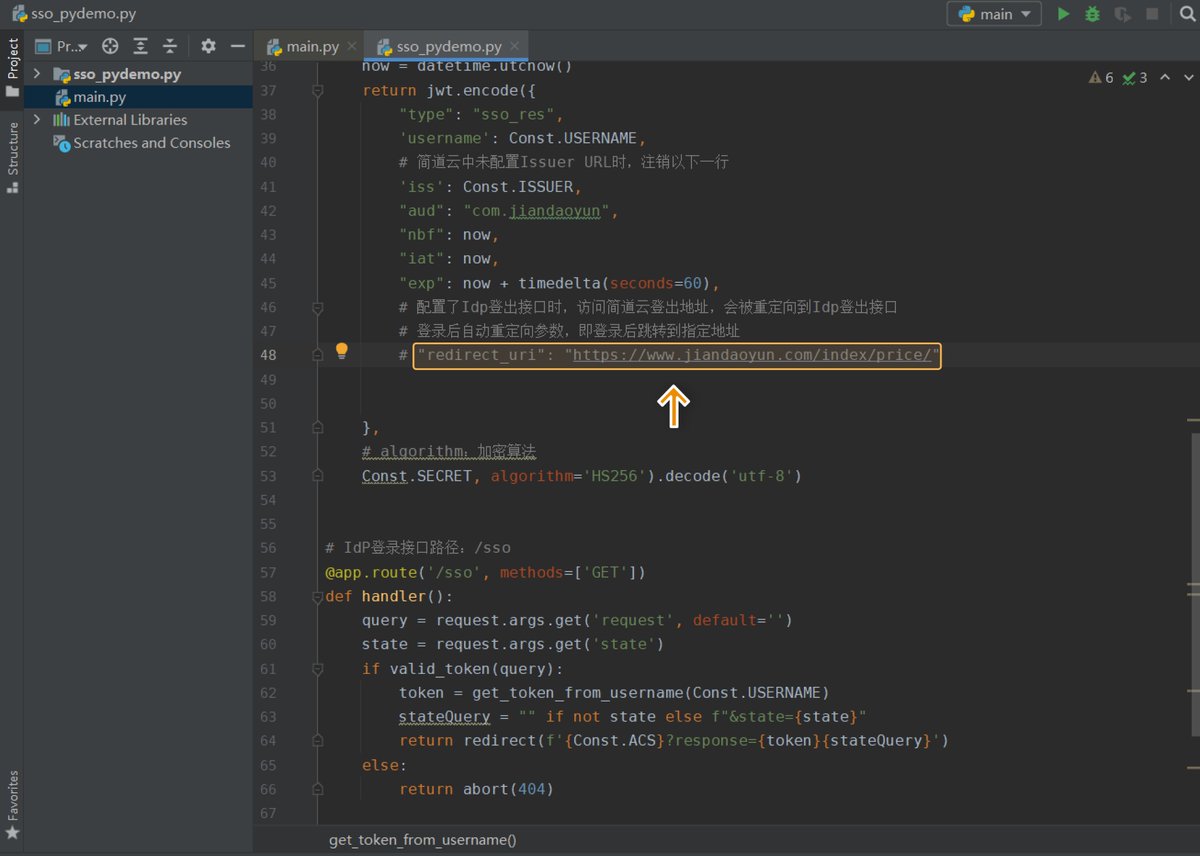The height and width of the screenshot is (856, 1200).
Task: Toggle the fold marker on line 53
Action: click(317, 476)
